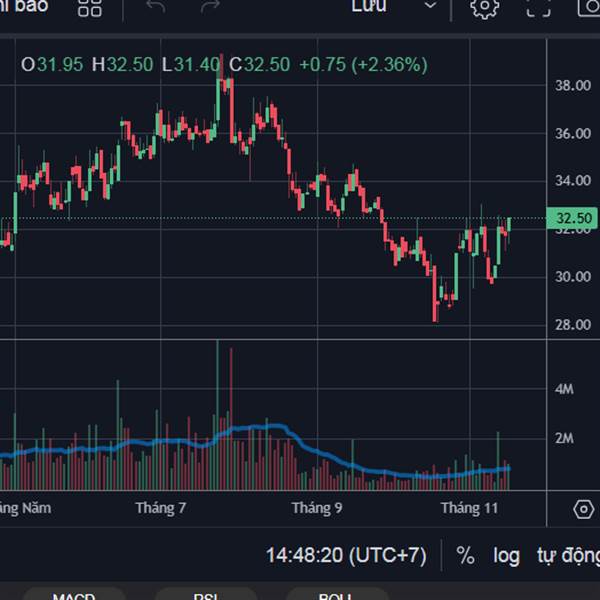
Task: Open axis settings hexagon icon by time axis
Action: click(x=584, y=509)
